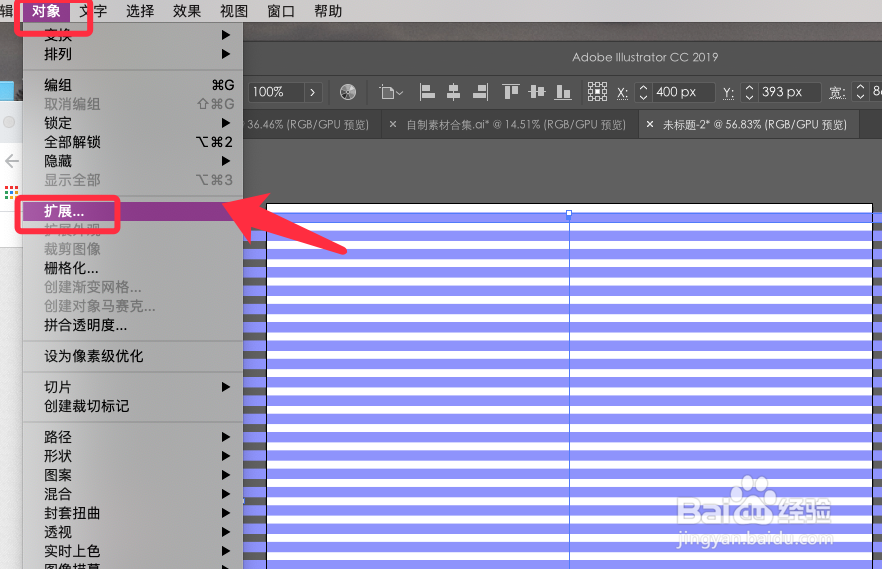This screenshot has height=569, width=882.
Task: Click the Y coordinate stepper arrows
Action: [x=749, y=92]
